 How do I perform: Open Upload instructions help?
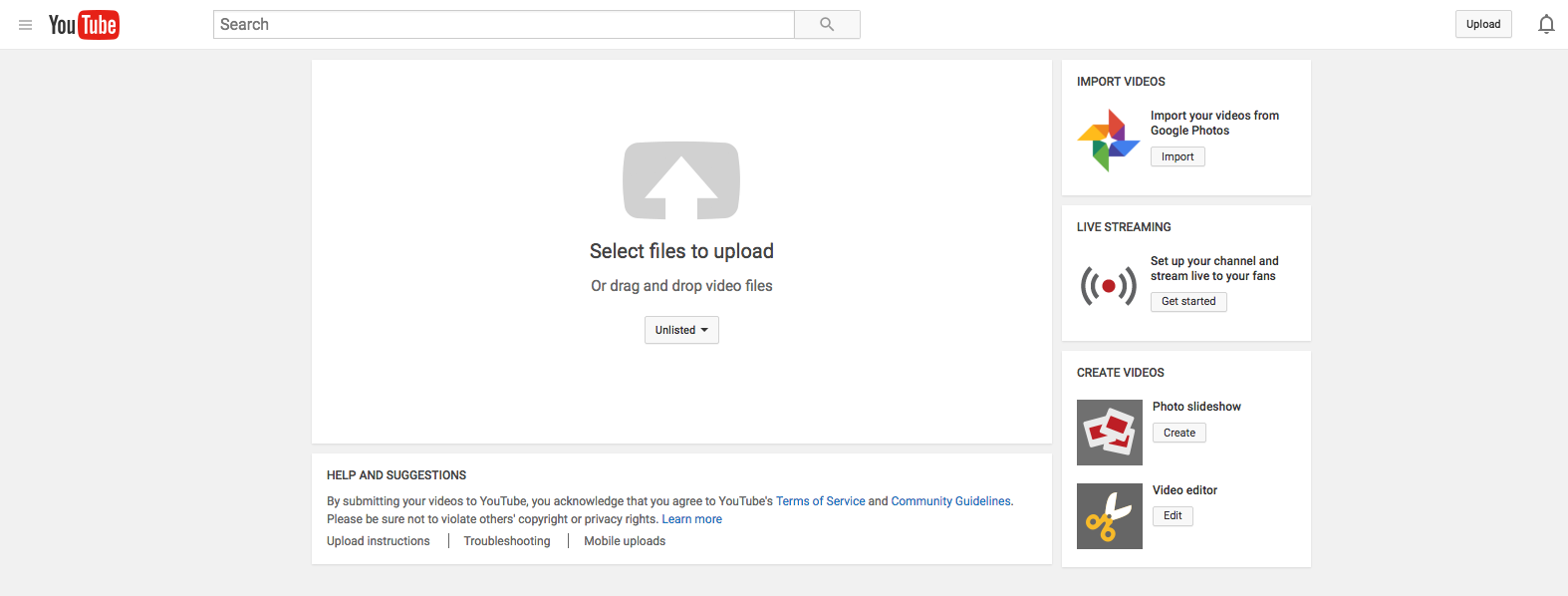tap(379, 541)
